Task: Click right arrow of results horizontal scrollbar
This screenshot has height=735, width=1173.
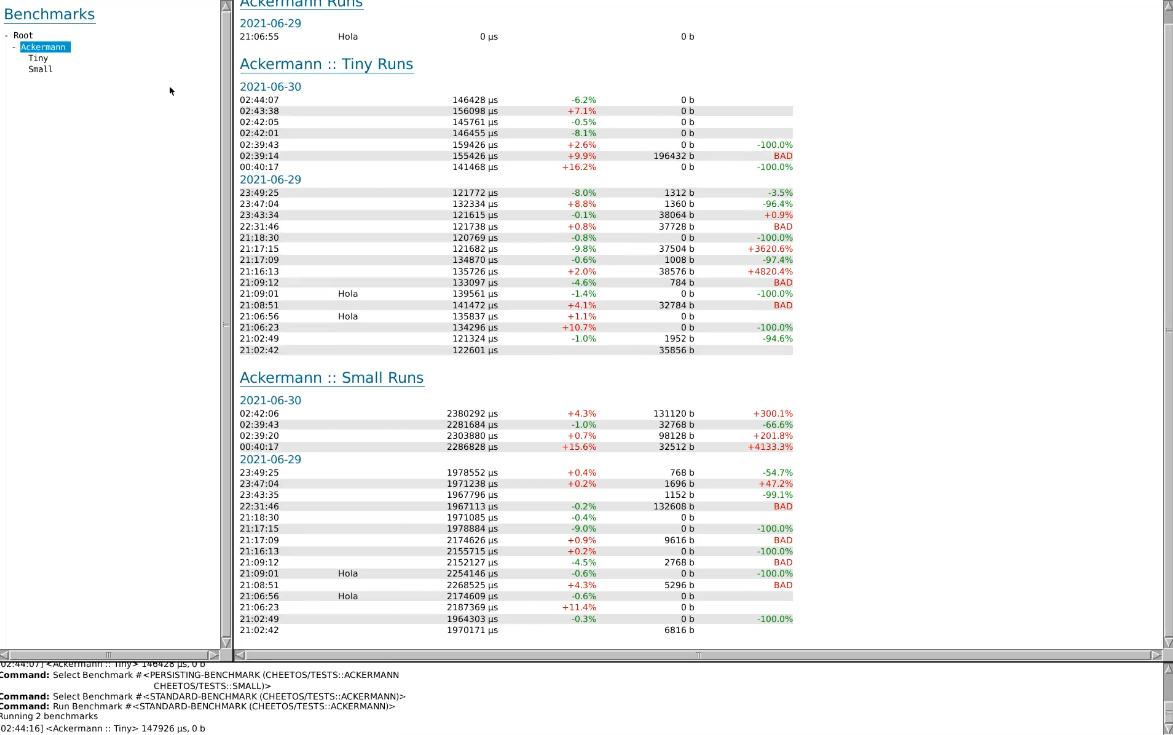Action: (x=1155, y=655)
